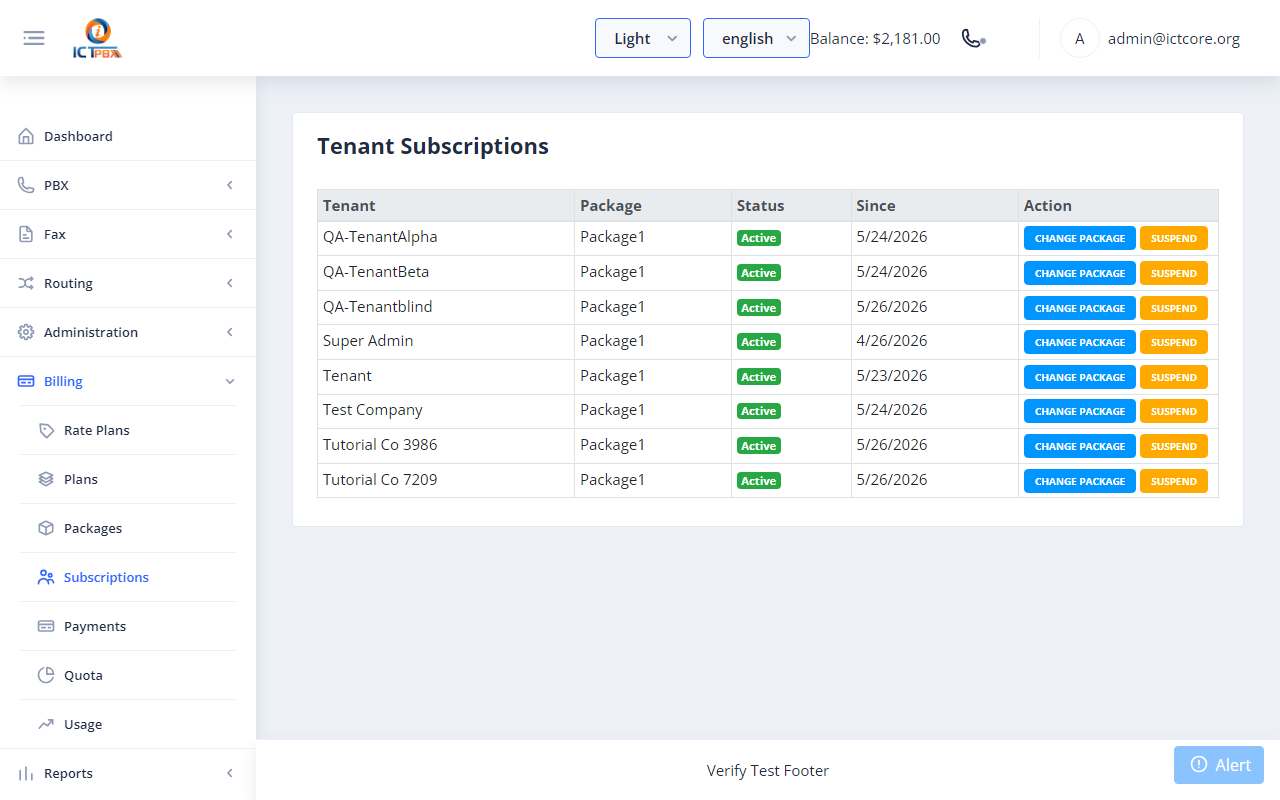
Task: Click the Packages box icon
Action: pos(46,528)
